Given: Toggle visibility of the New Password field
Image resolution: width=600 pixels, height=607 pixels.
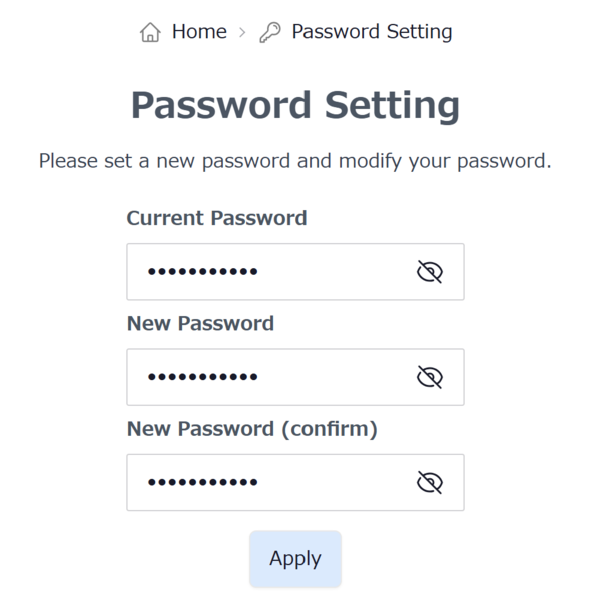Looking at the screenshot, I should [429, 377].
